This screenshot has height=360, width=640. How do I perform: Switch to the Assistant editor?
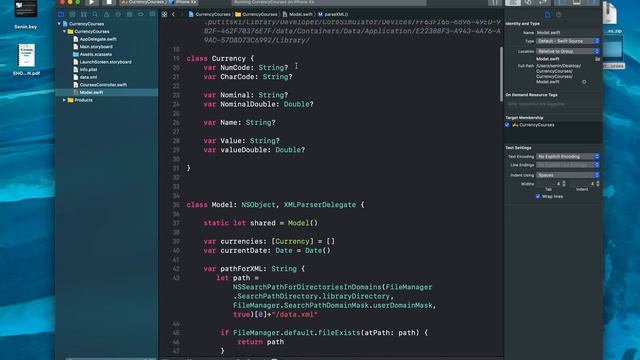(x=528, y=2)
